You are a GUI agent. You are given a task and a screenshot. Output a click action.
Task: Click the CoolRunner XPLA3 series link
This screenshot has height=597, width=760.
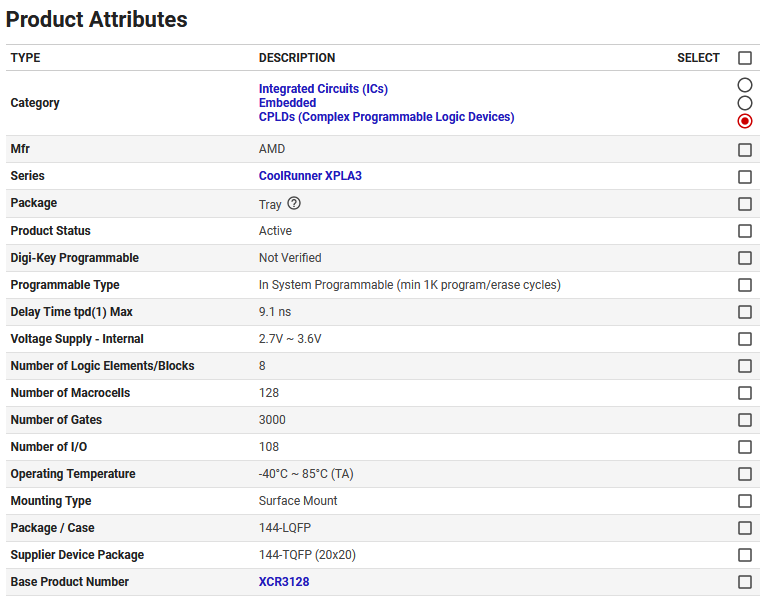310,176
